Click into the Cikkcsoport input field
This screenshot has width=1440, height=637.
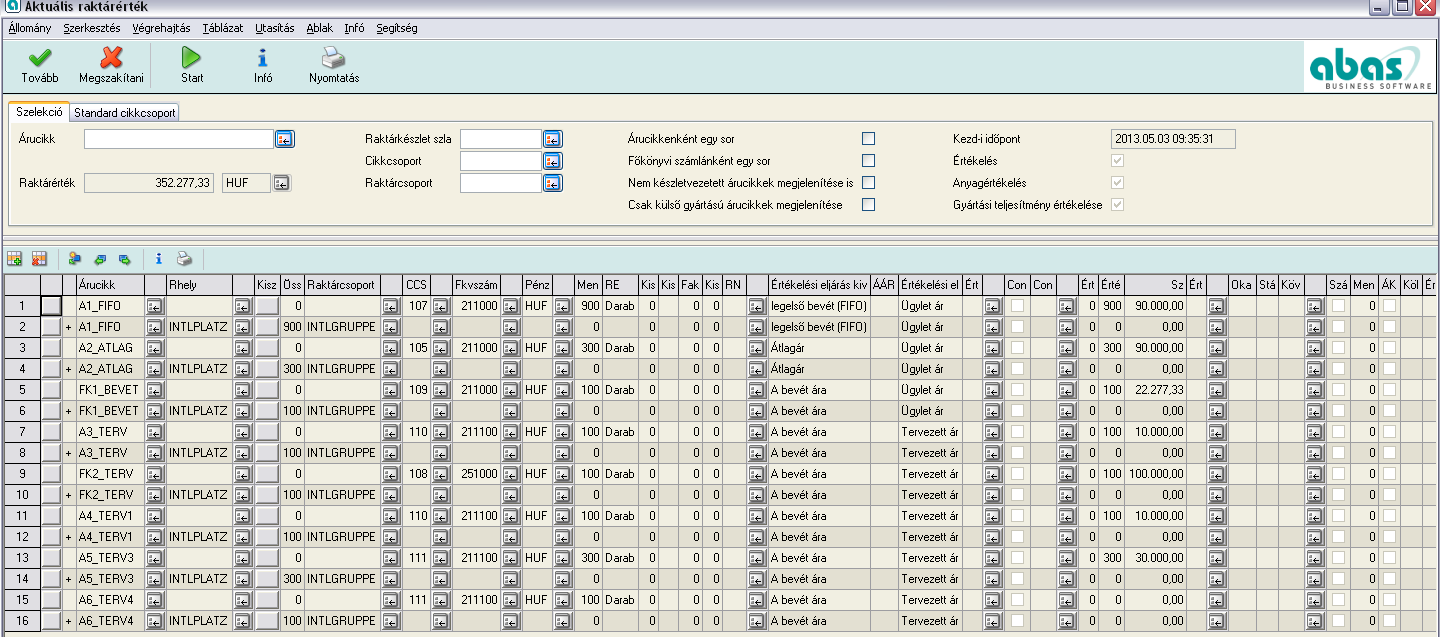point(501,161)
